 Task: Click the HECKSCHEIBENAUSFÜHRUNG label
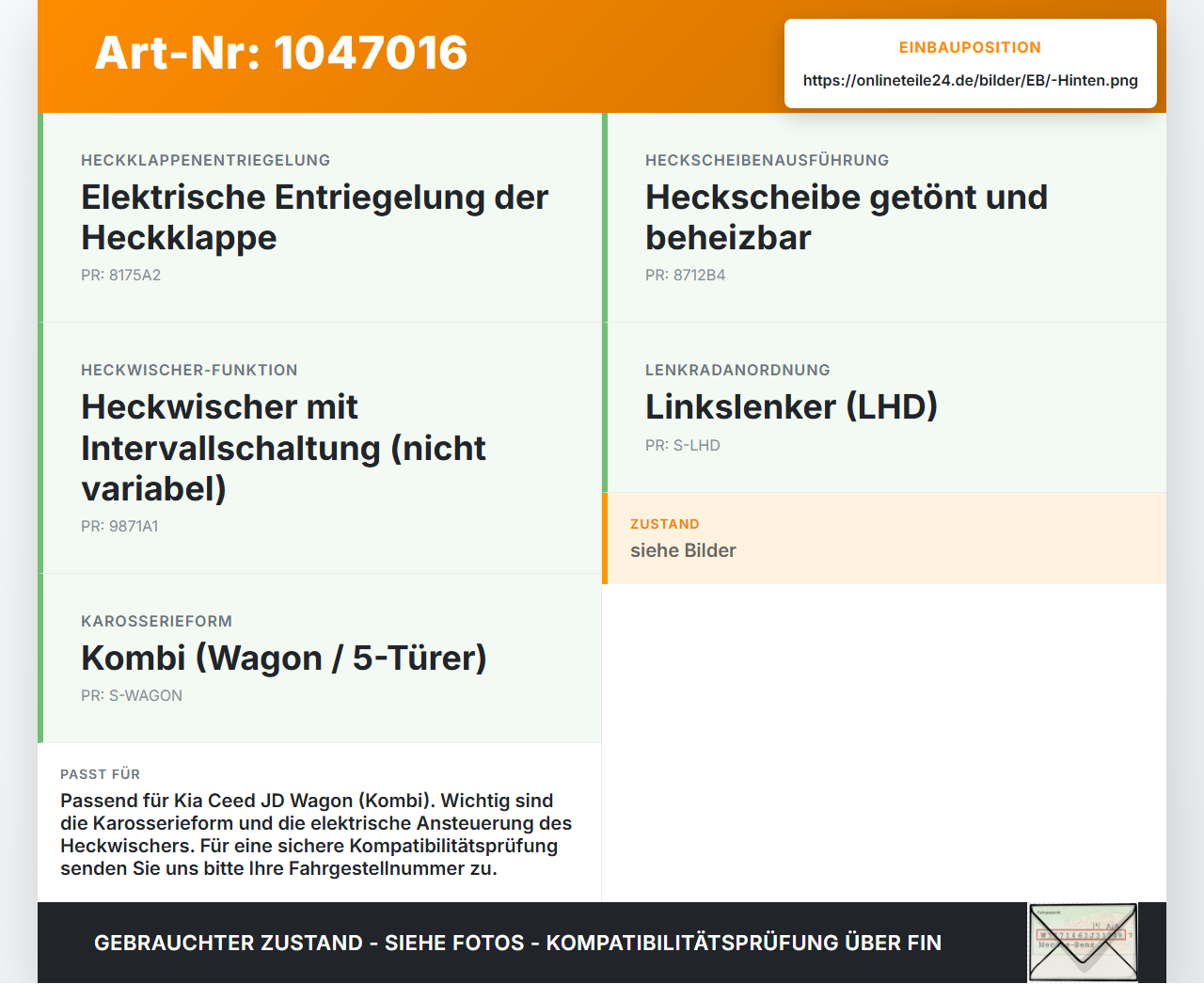[x=767, y=160]
